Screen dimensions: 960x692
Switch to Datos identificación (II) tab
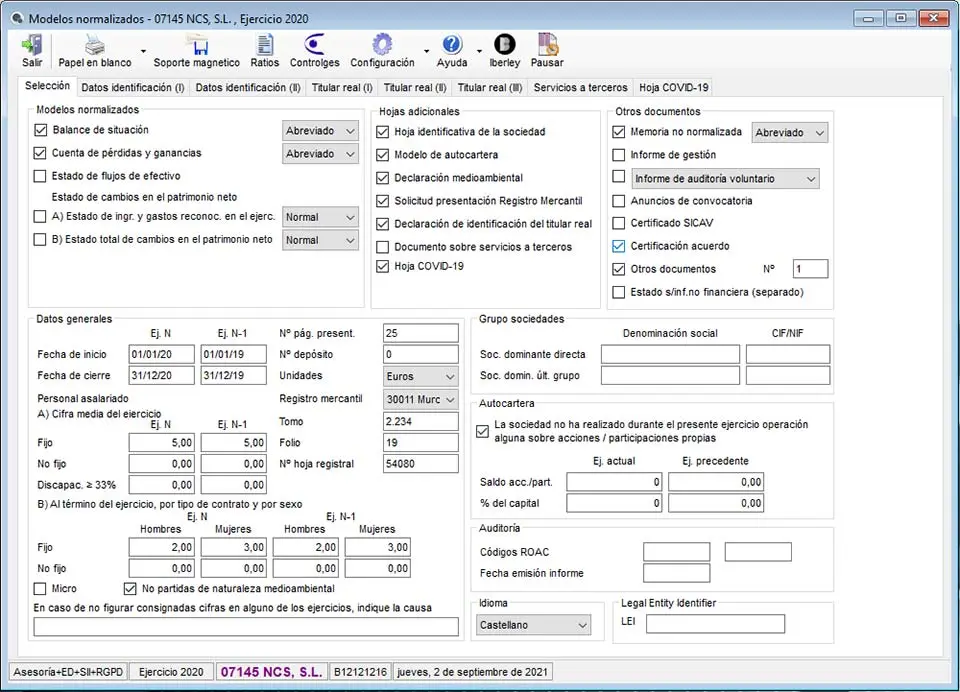pos(248,88)
